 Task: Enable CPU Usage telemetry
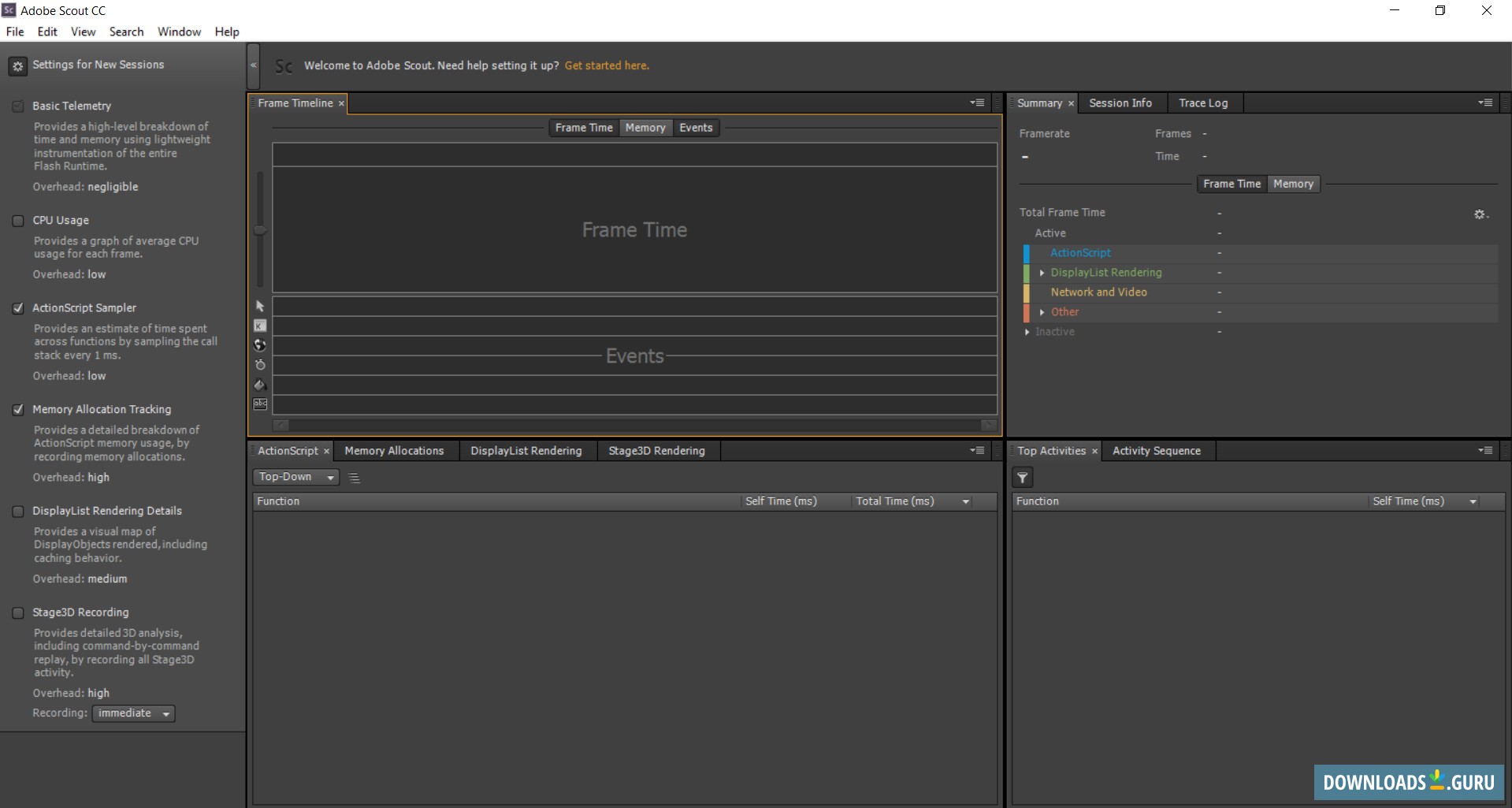[x=18, y=220]
